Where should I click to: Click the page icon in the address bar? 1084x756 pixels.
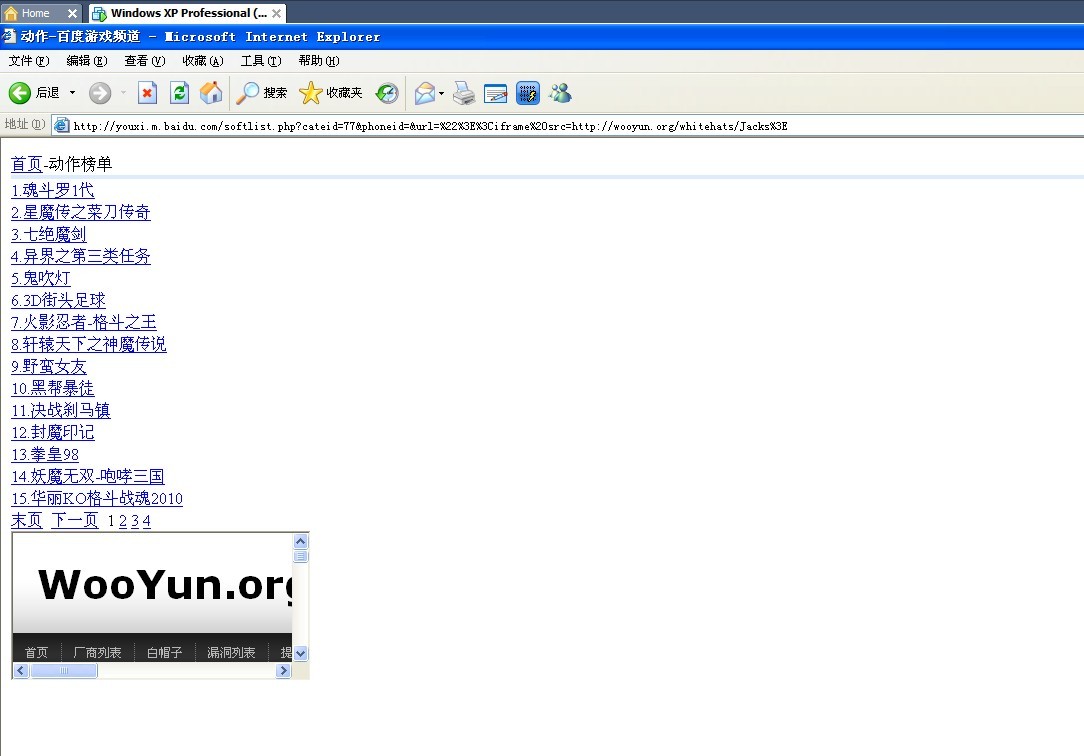pyautogui.click(x=62, y=125)
